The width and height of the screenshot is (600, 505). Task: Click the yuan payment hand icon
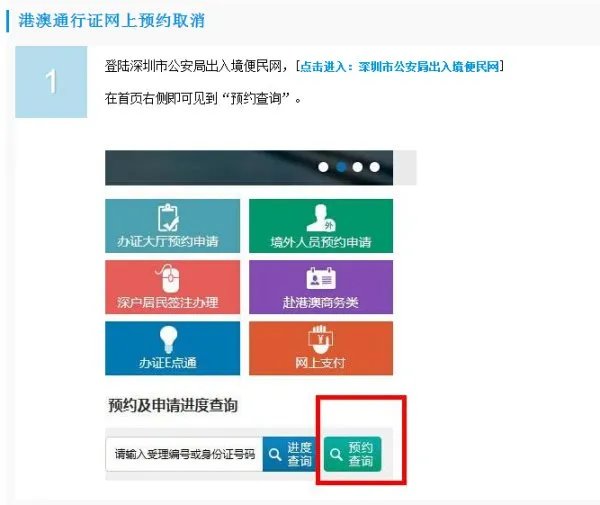tap(321, 340)
